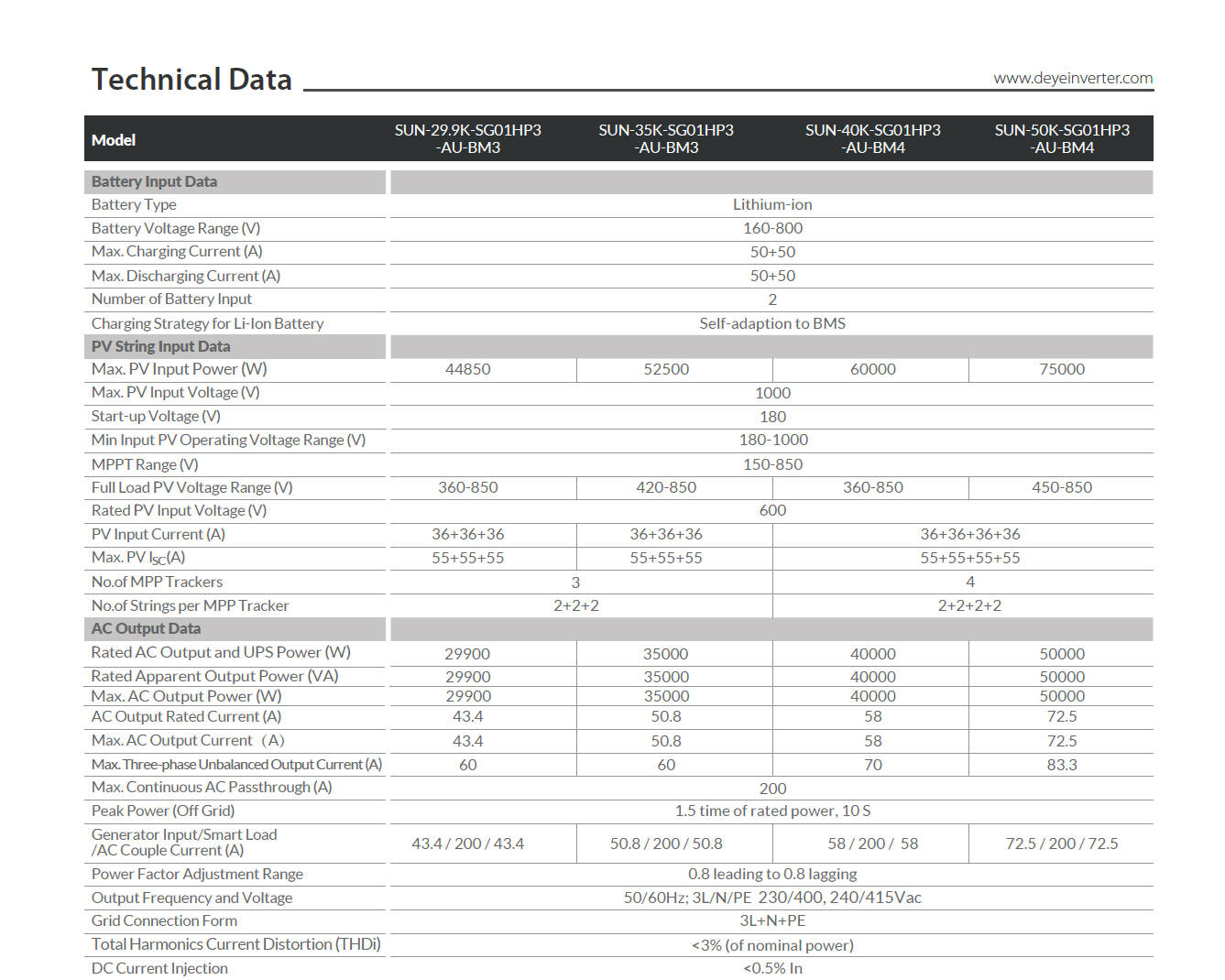1225x980 pixels.
Task: Click the 'Power Factor Adjustment Range' label
Action: click(x=197, y=875)
